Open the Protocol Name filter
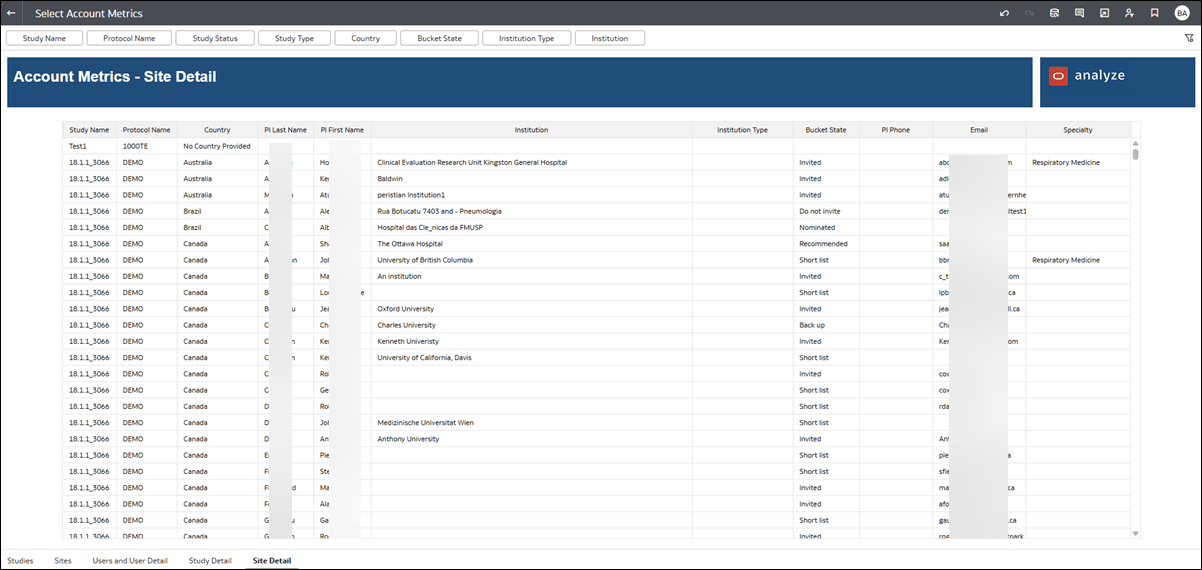Screen dimensions: 1202x570 (x=129, y=38)
